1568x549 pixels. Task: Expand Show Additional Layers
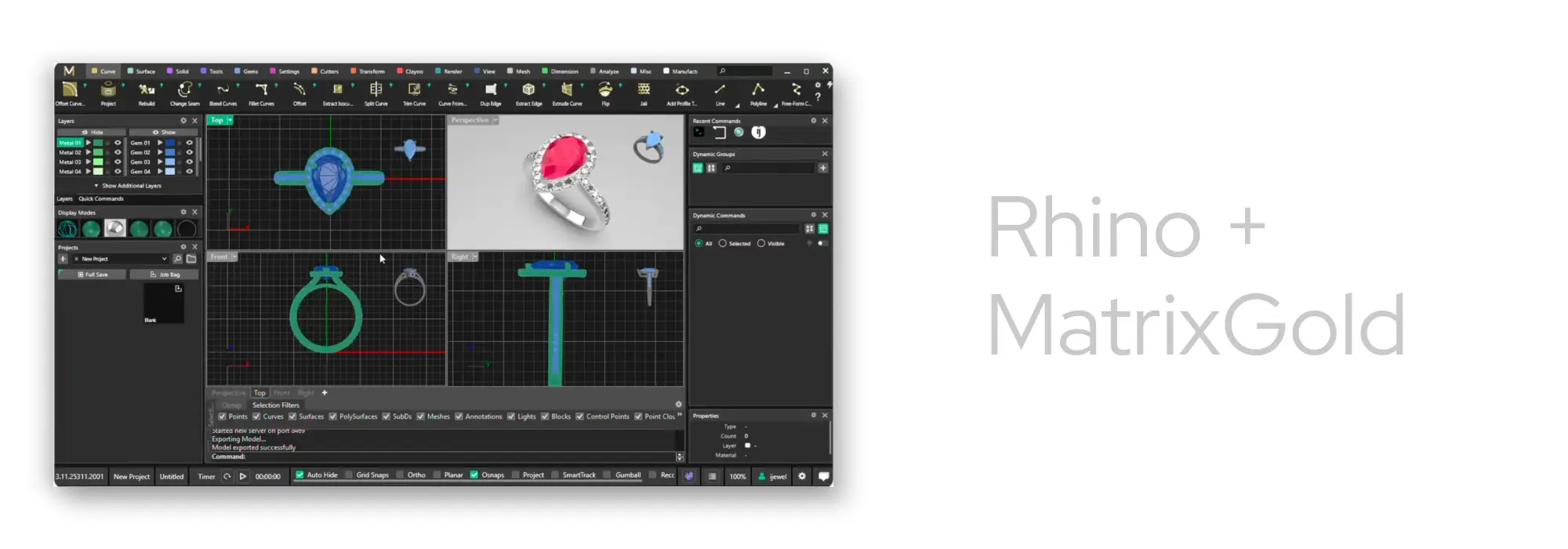[x=128, y=186]
